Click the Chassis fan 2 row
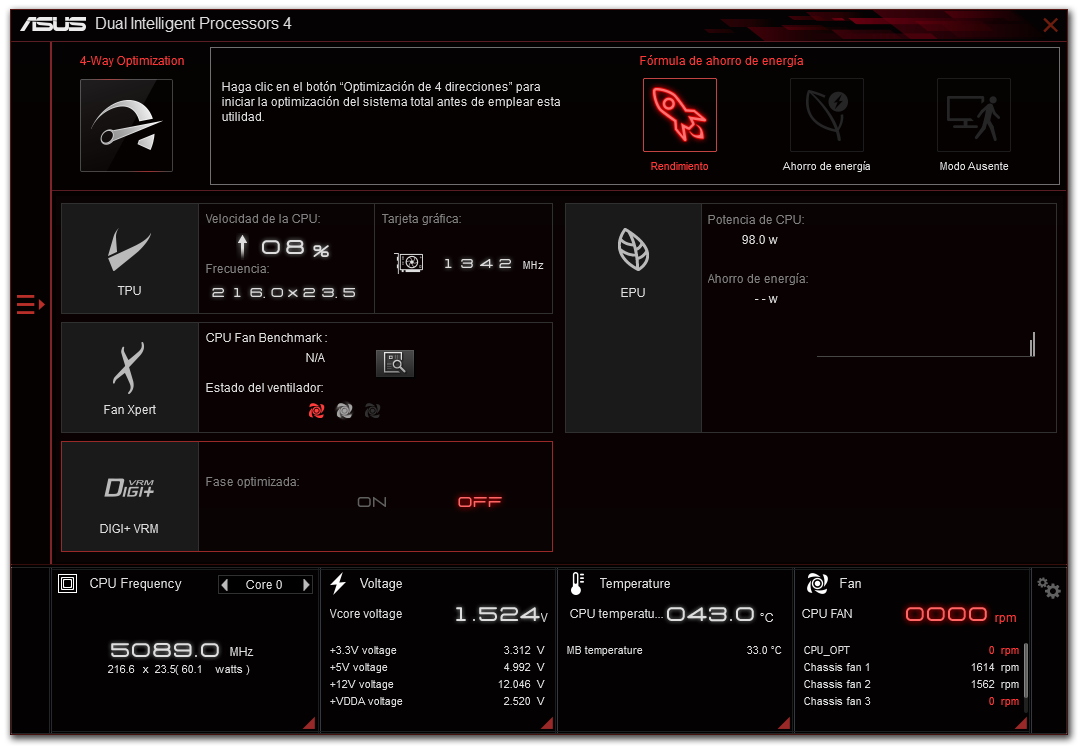 tap(911, 684)
